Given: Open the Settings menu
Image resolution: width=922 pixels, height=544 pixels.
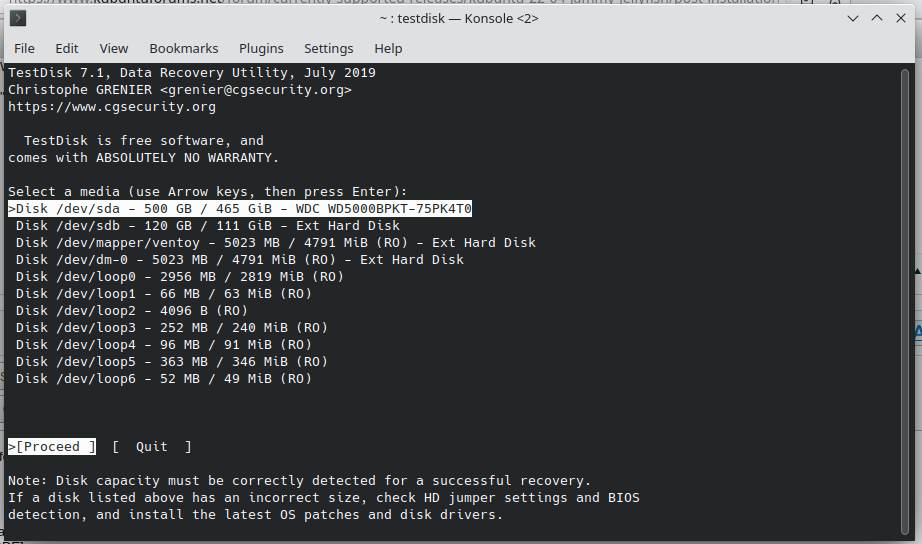Looking at the screenshot, I should tap(329, 48).
